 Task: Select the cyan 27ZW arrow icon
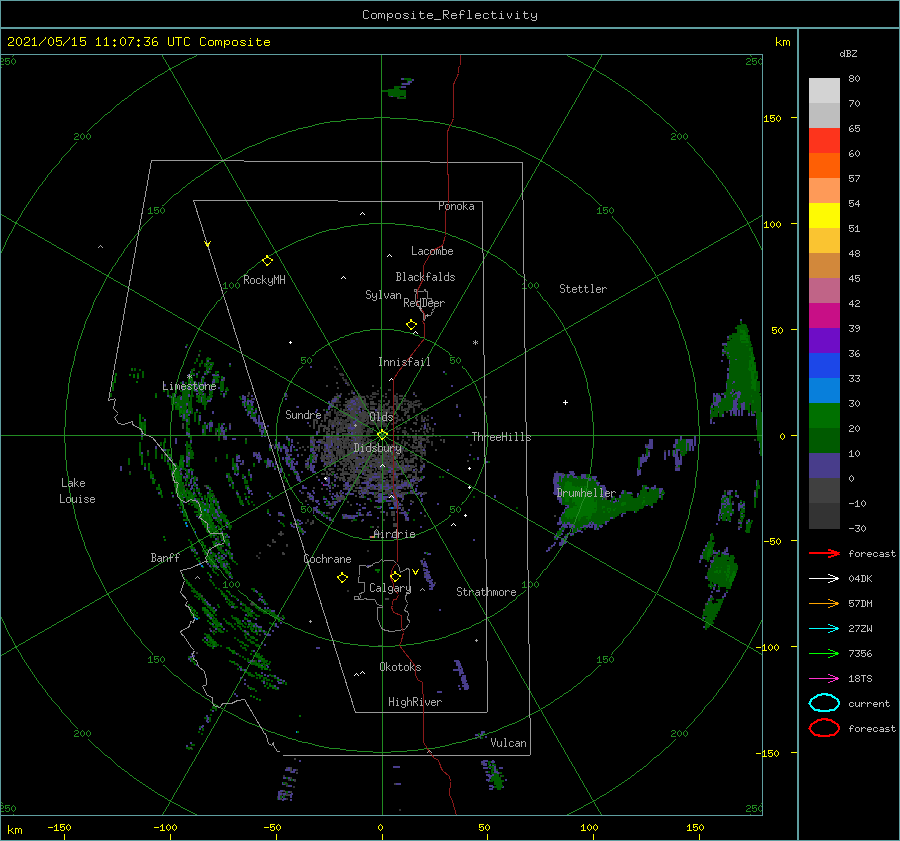(824, 629)
